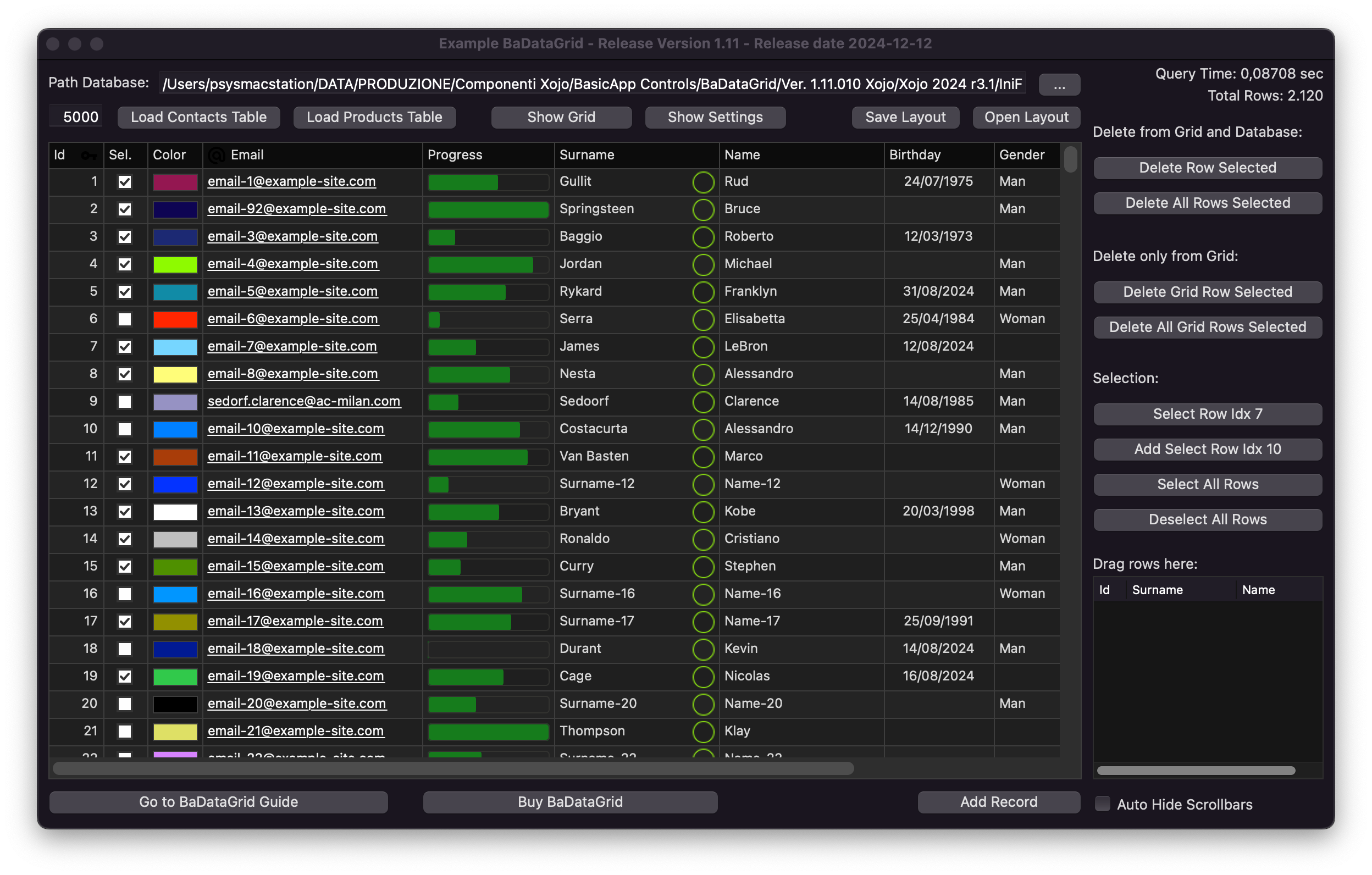Sort by the Surname column header
The width and height of the screenshot is (1372, 875).
587,155
